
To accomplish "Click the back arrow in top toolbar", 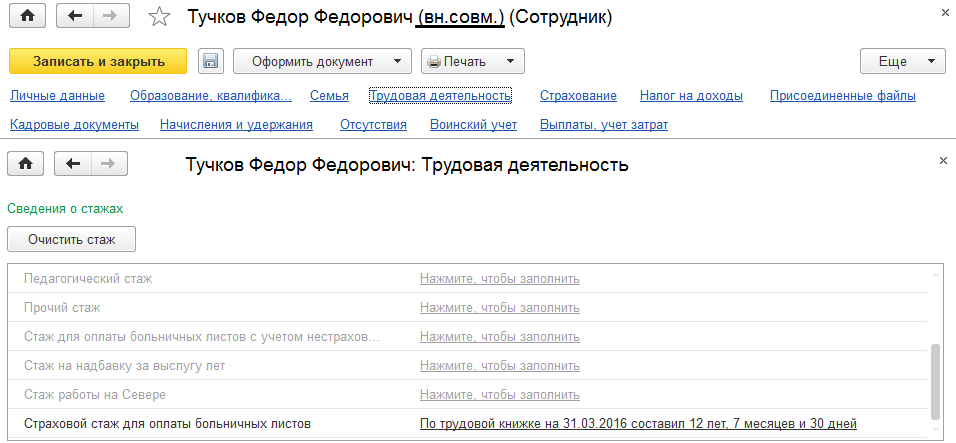I will (x=75, y=16).
